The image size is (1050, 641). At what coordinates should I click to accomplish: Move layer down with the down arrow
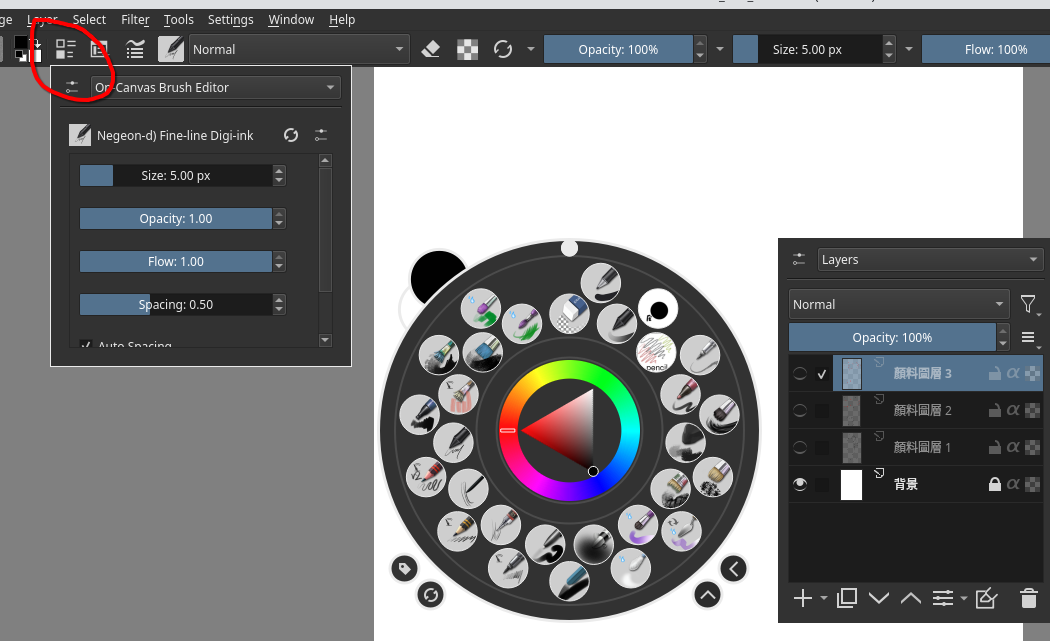pos(879,598)
